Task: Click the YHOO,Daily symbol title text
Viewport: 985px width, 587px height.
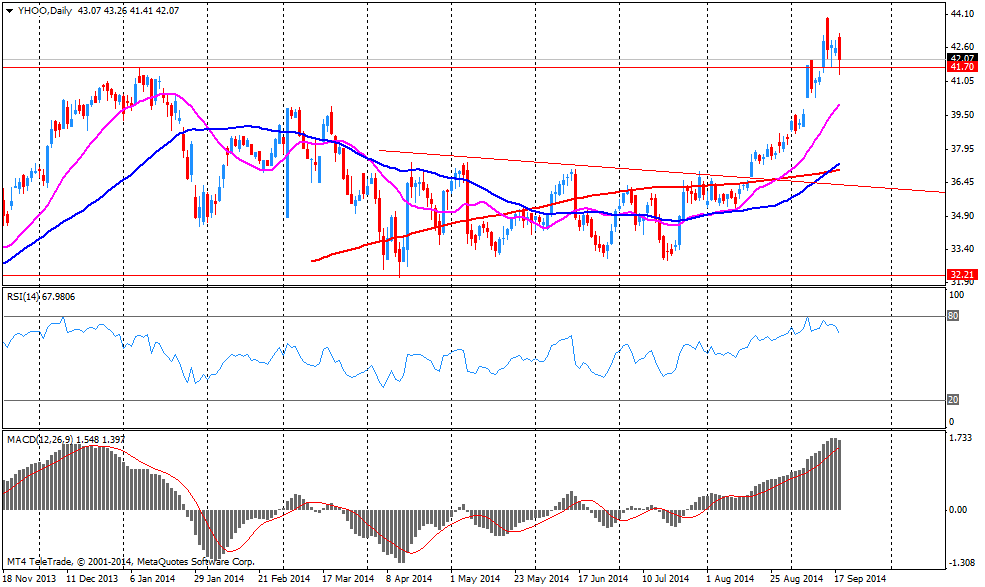Action: (x=44, y=11)
